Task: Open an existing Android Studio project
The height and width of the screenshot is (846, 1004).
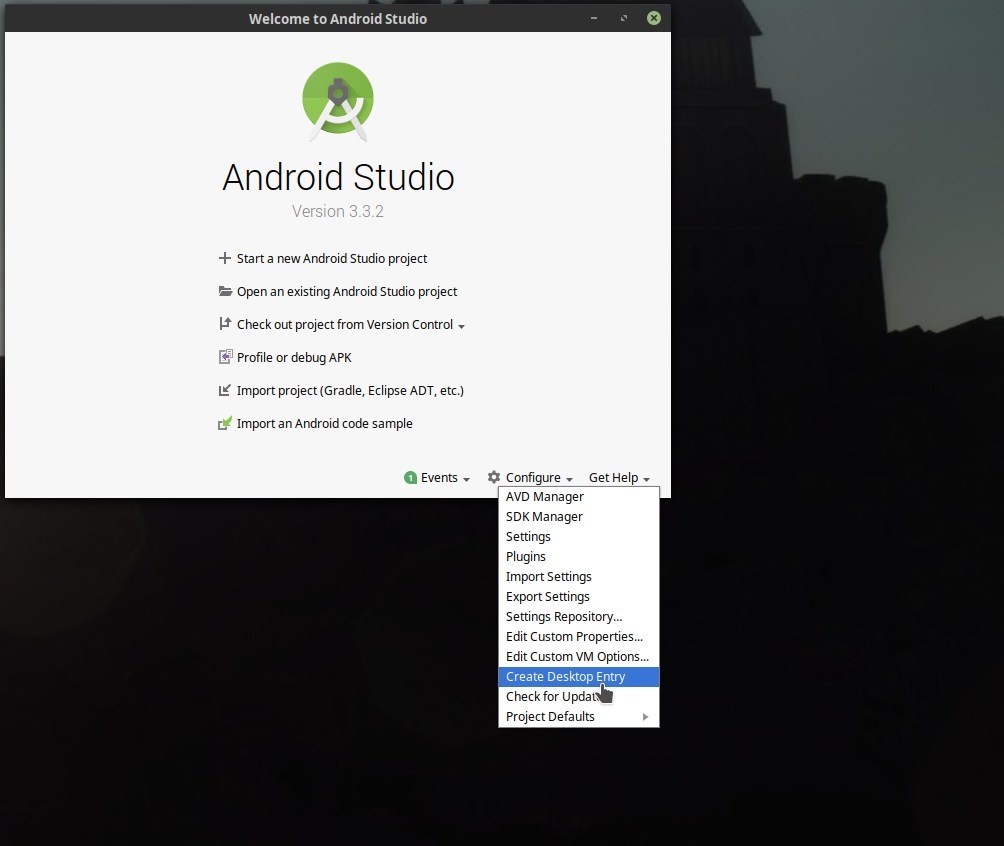Action: [x=347, y=291]
